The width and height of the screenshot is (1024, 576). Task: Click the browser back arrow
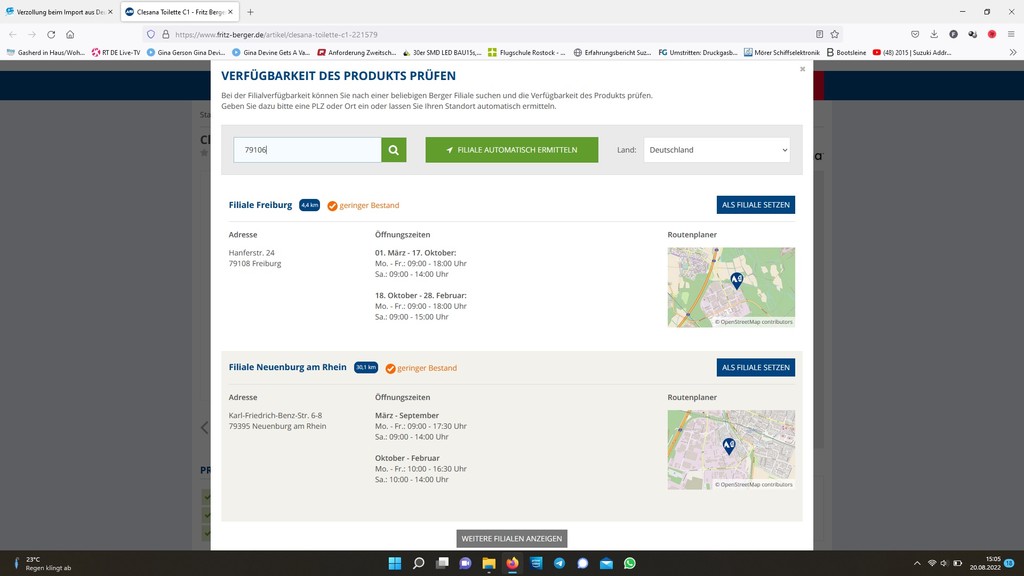click(x=12, y=35)
